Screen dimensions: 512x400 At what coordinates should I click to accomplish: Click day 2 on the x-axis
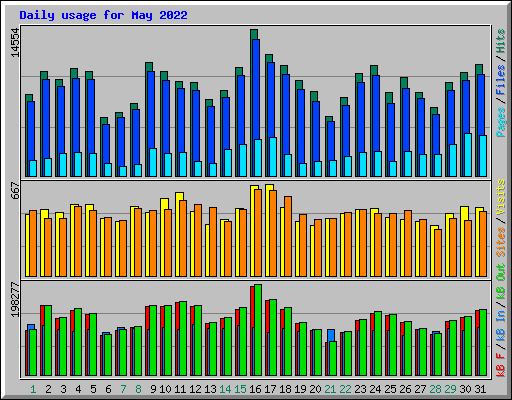(x=48, y=389)
